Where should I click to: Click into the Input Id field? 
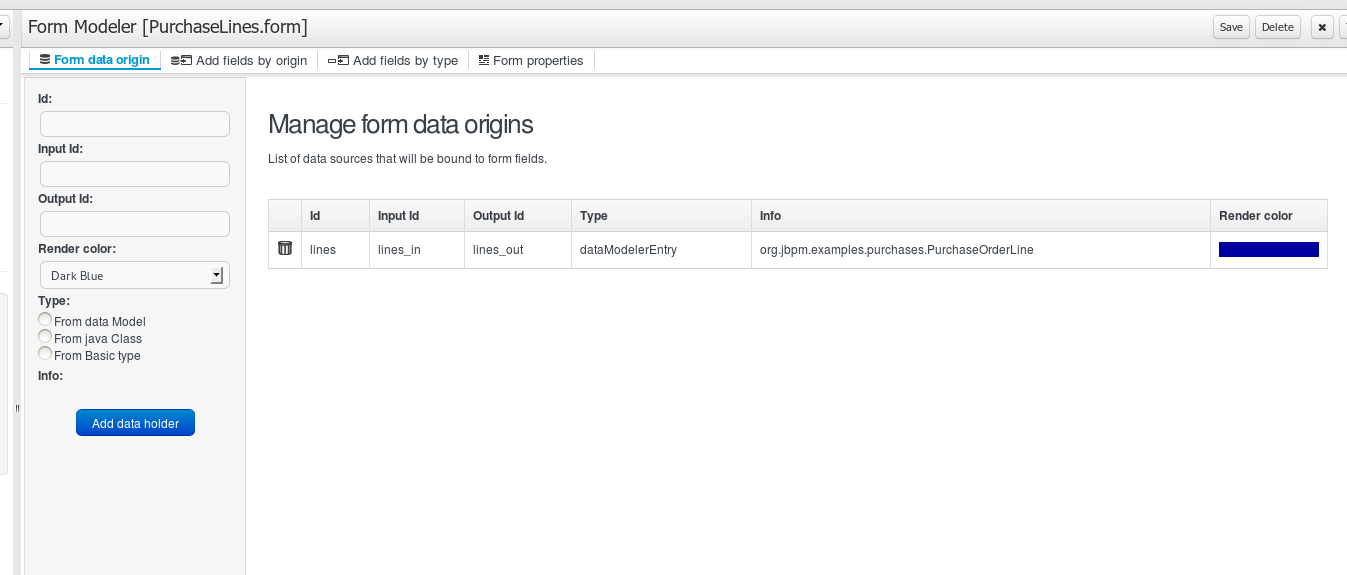point(135,174)
